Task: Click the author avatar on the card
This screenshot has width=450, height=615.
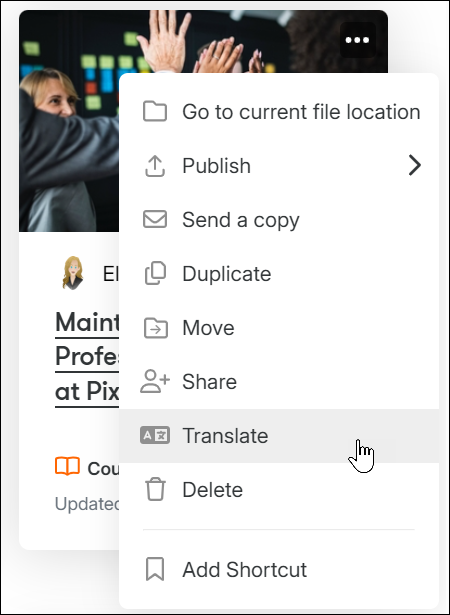Action: click(73, 273)
